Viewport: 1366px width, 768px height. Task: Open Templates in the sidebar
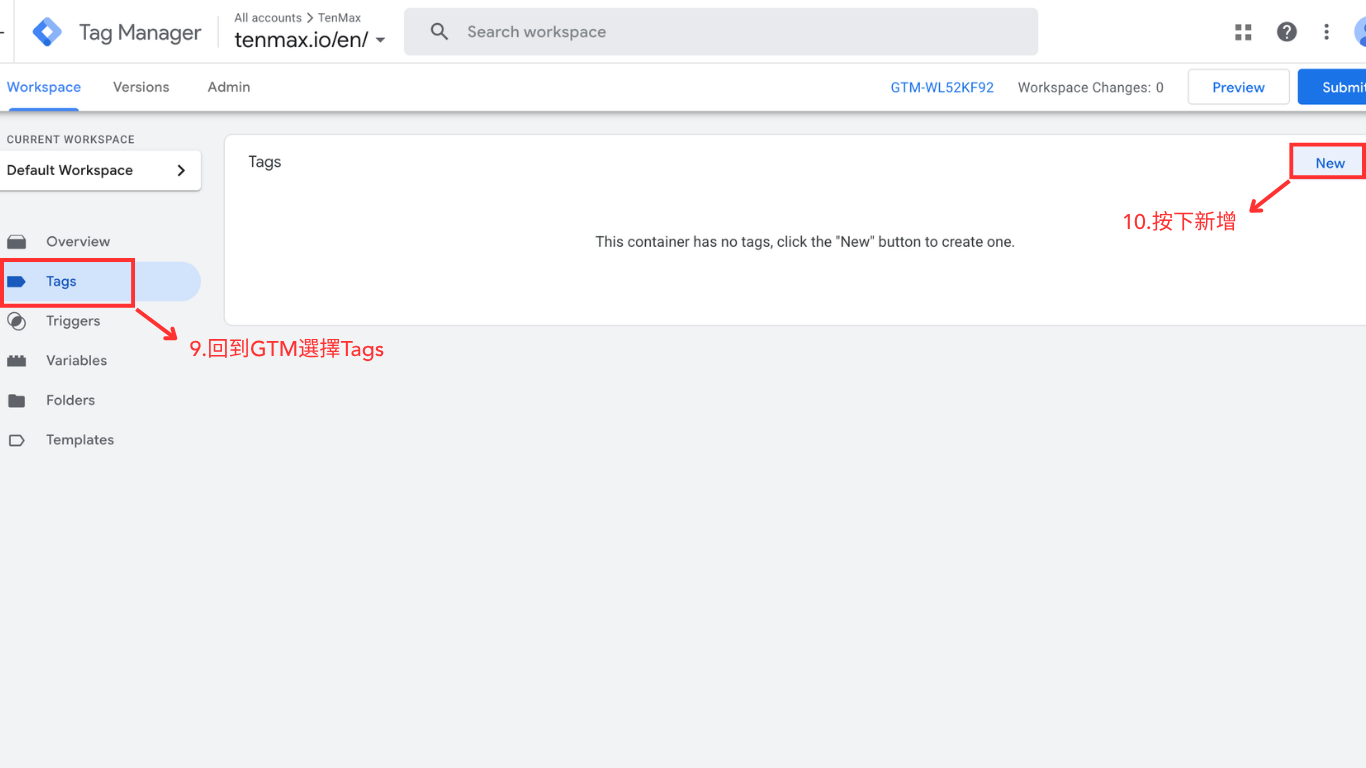tap(79, 440)
